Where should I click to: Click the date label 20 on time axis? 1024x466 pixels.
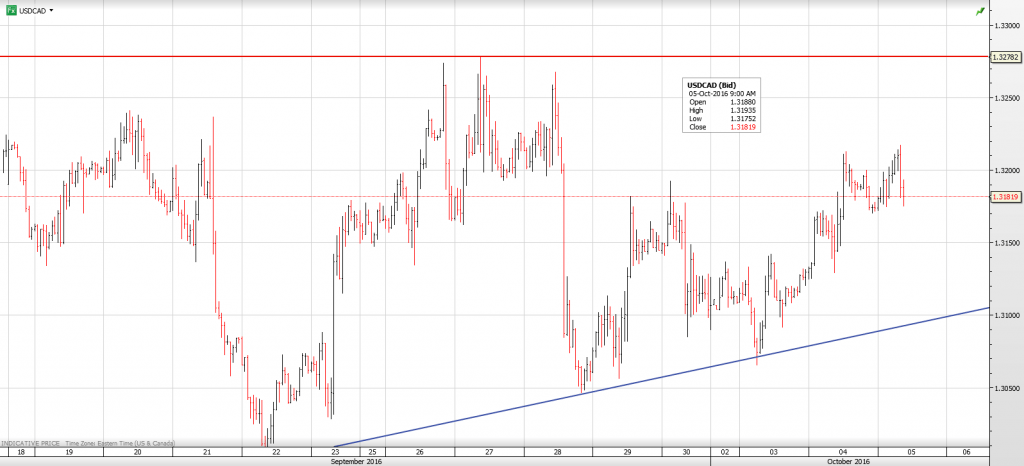[x=138, y=452]
